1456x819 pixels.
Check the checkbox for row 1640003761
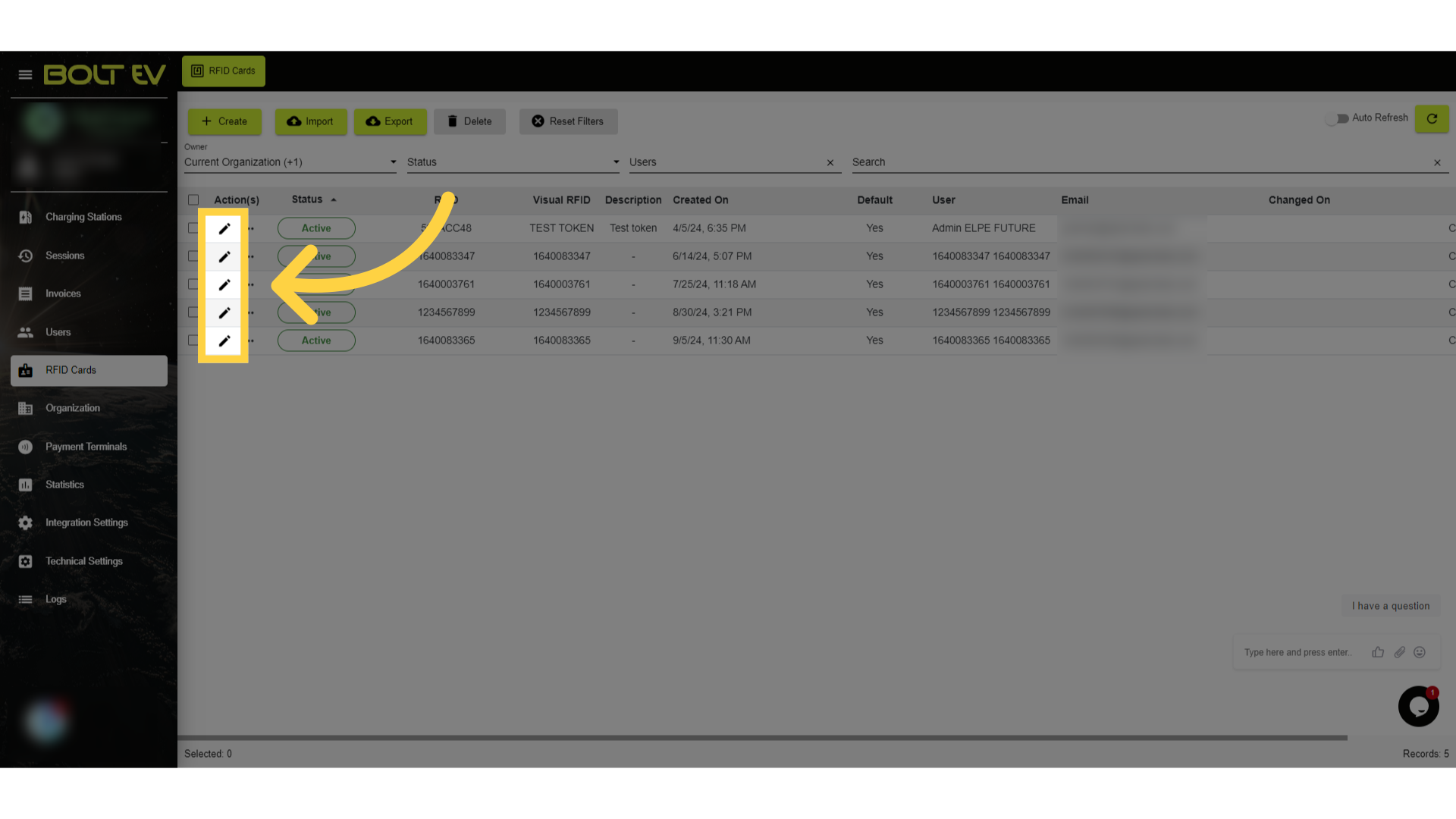coord(193,284)
